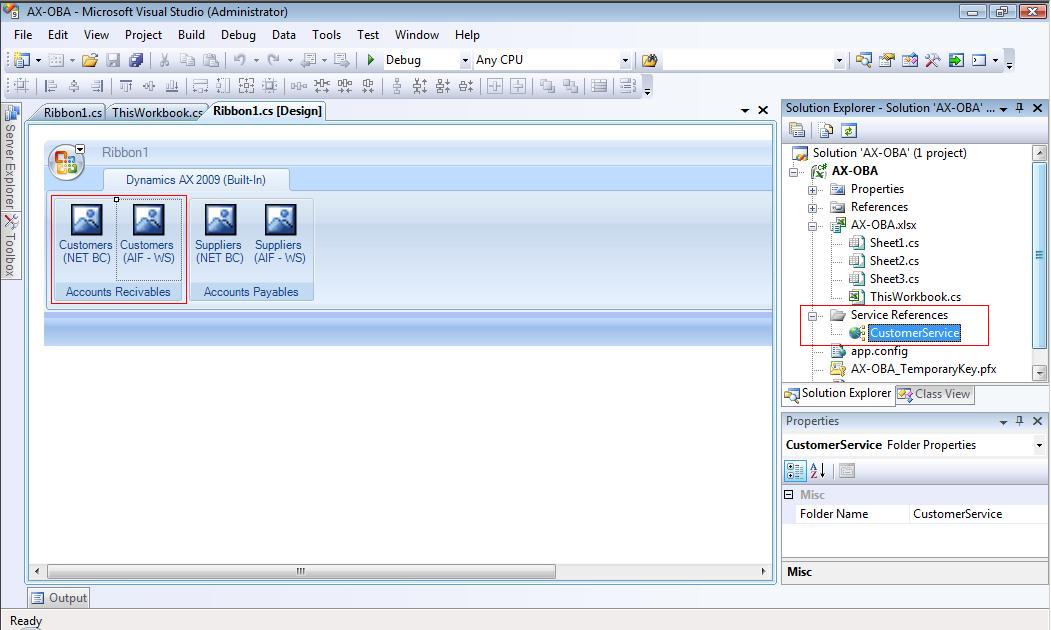The height and width of the screenshot is (630, 1051).
Task: Open the File menu
Action: click(x=23, y=35)
